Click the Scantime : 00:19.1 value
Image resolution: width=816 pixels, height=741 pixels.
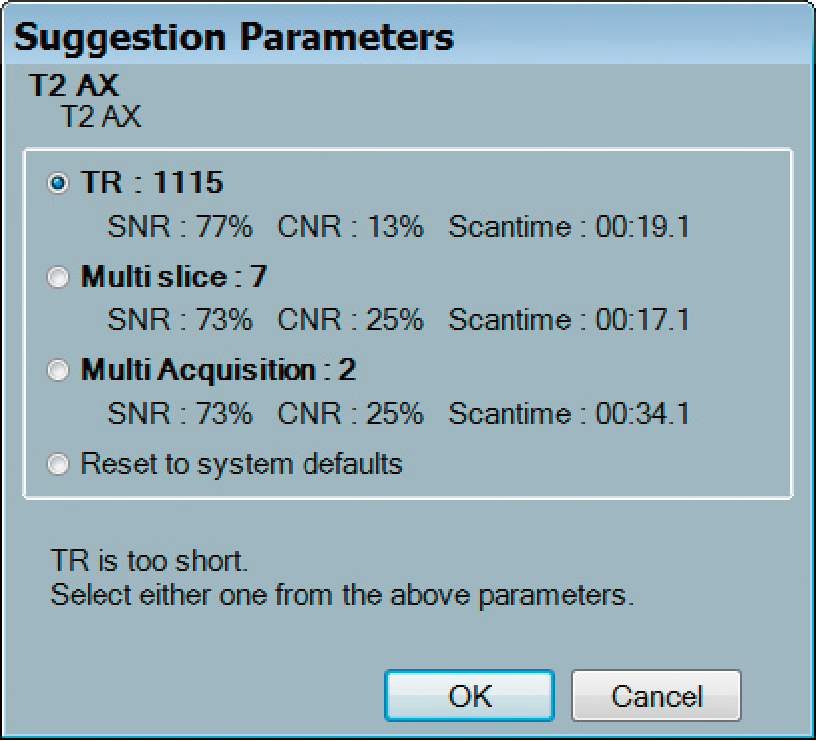569,227
